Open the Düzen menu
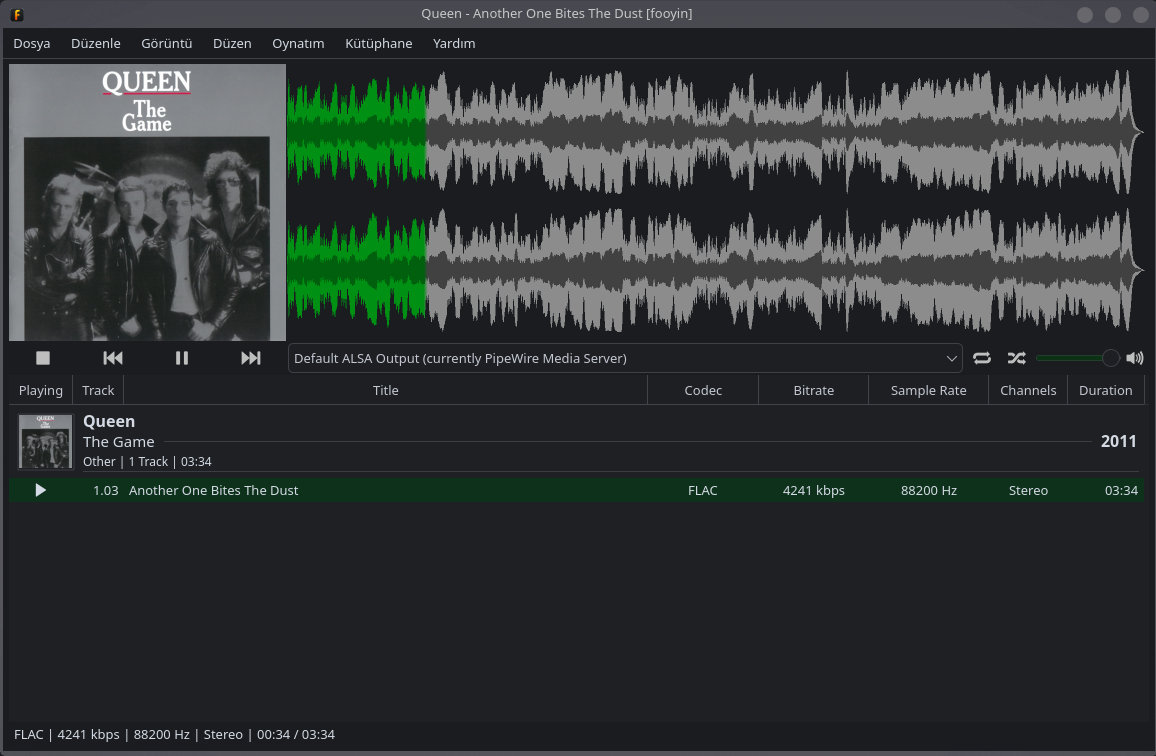The width and height of the screenshot is (1156, 756). (232, 44)
